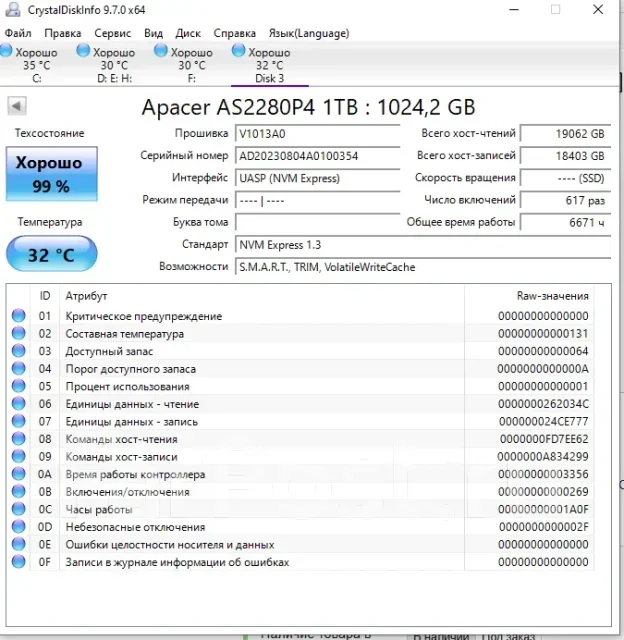Open the Диск menu
The image size is (624, 640).
pyautogui.click(x=188, y=33)
